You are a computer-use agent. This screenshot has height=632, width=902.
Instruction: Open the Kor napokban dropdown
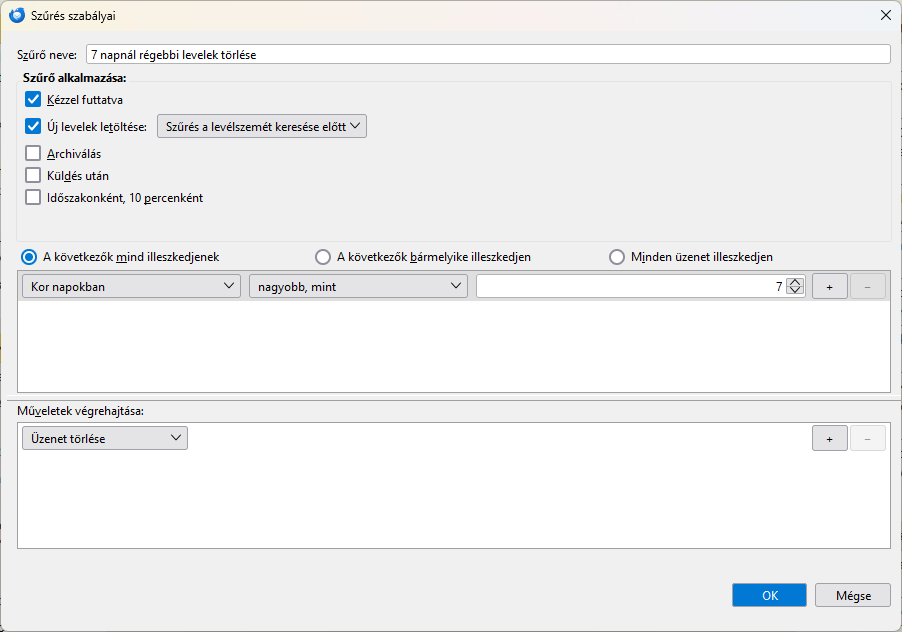click(x=131, y=286)
